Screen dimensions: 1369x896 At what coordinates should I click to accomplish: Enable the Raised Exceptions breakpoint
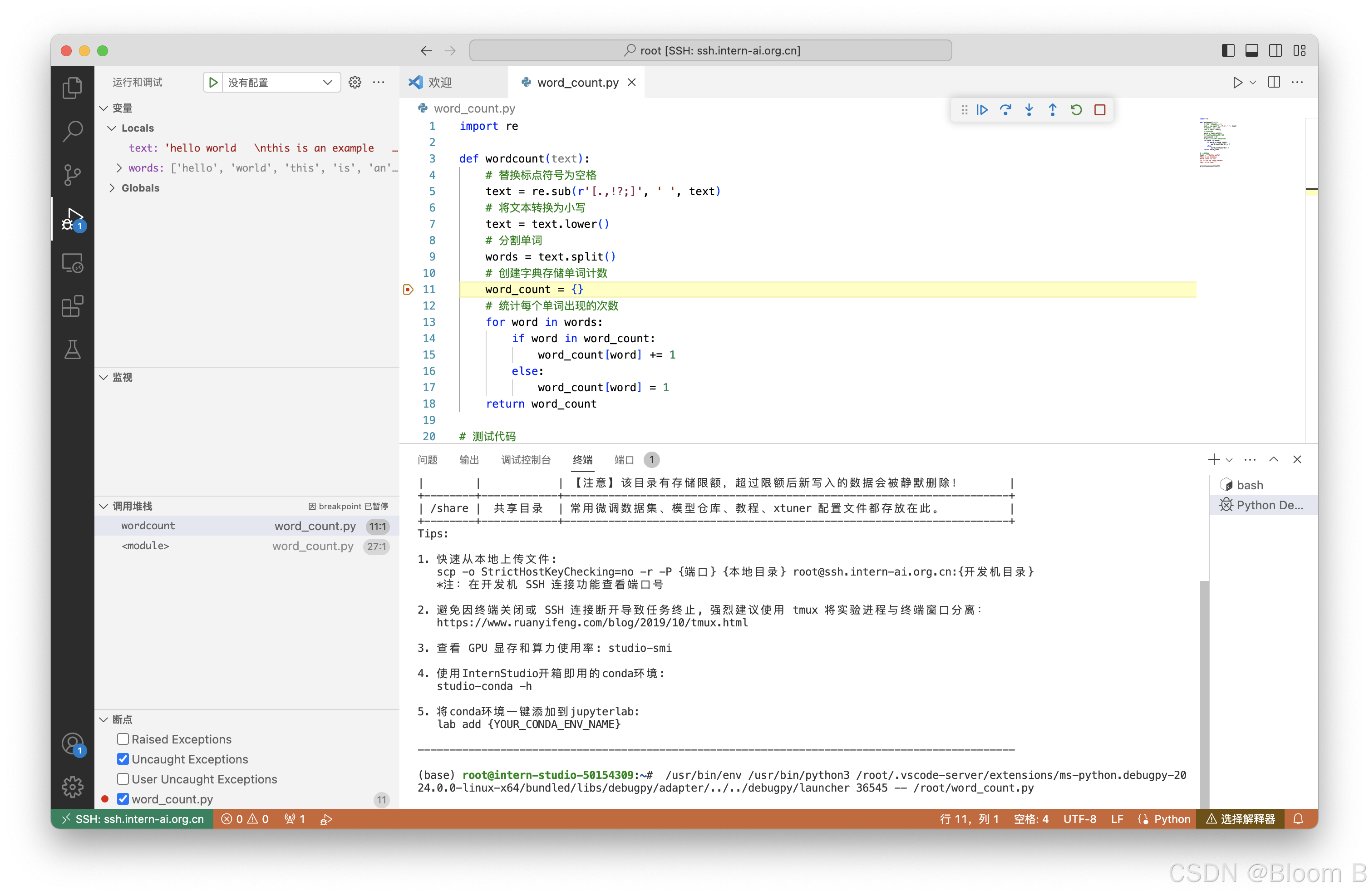coord(123,739)
